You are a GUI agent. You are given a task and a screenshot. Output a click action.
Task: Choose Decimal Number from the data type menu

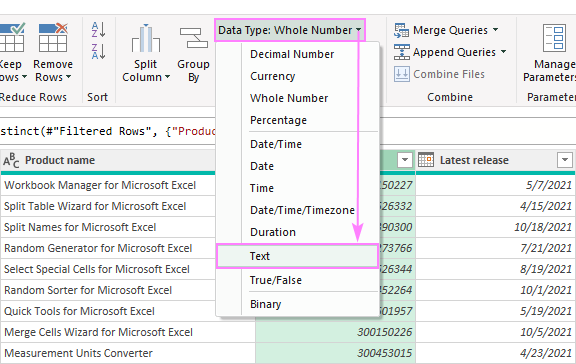pyautogui.click(x=292, y=54)
